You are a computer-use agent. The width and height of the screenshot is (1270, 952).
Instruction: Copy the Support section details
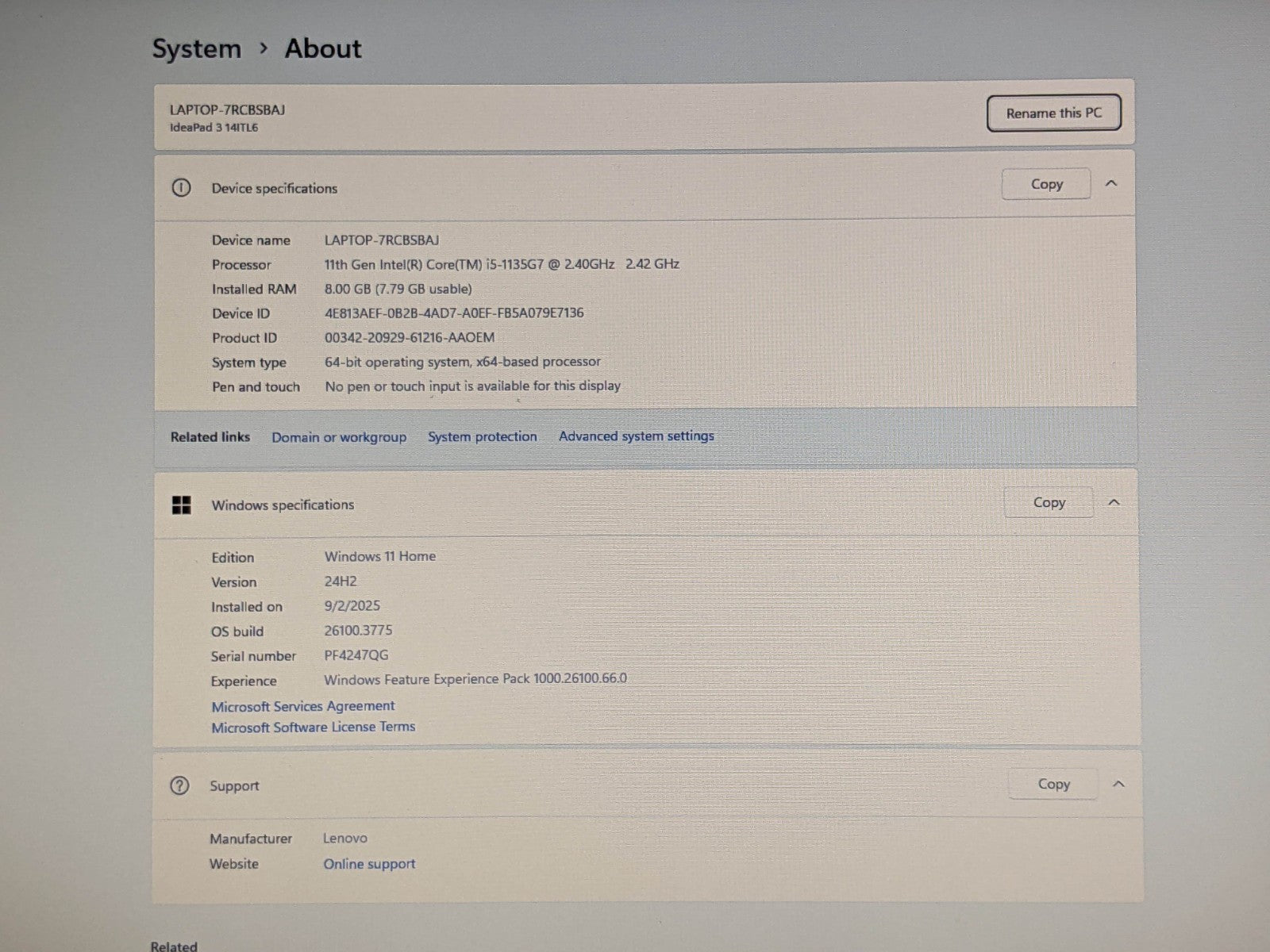click(1053, 784)
